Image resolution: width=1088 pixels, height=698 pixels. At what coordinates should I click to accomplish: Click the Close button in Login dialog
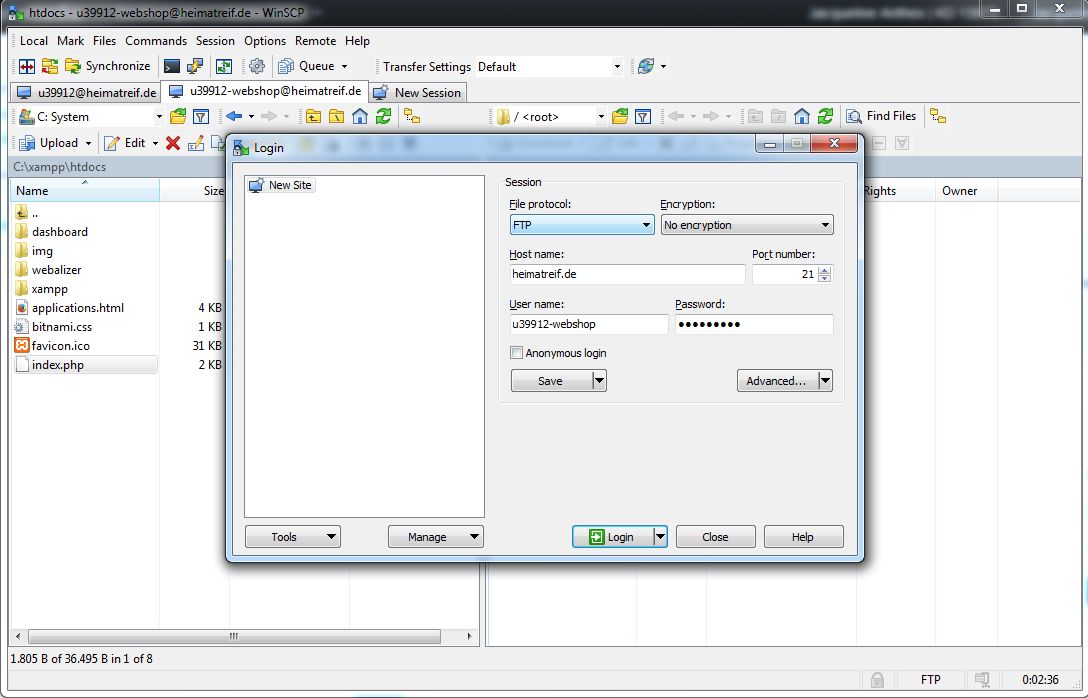point(715,537)
